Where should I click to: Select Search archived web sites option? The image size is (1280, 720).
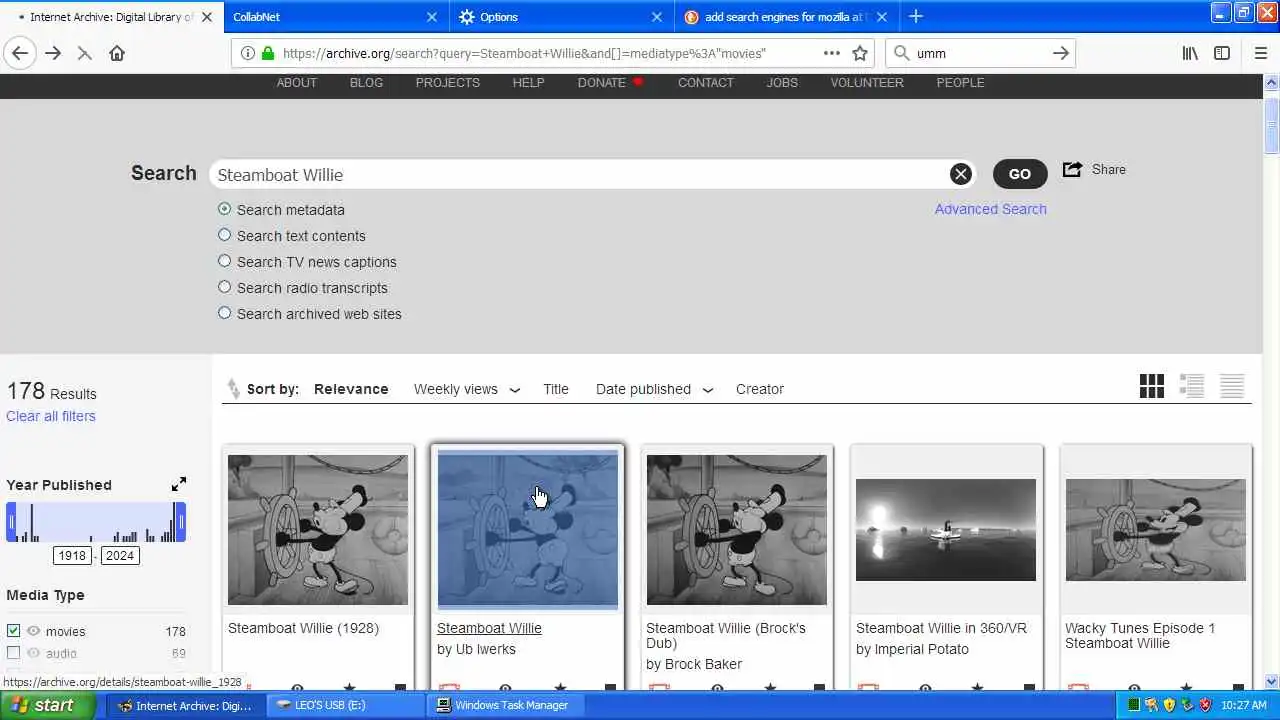coord(224,313)
